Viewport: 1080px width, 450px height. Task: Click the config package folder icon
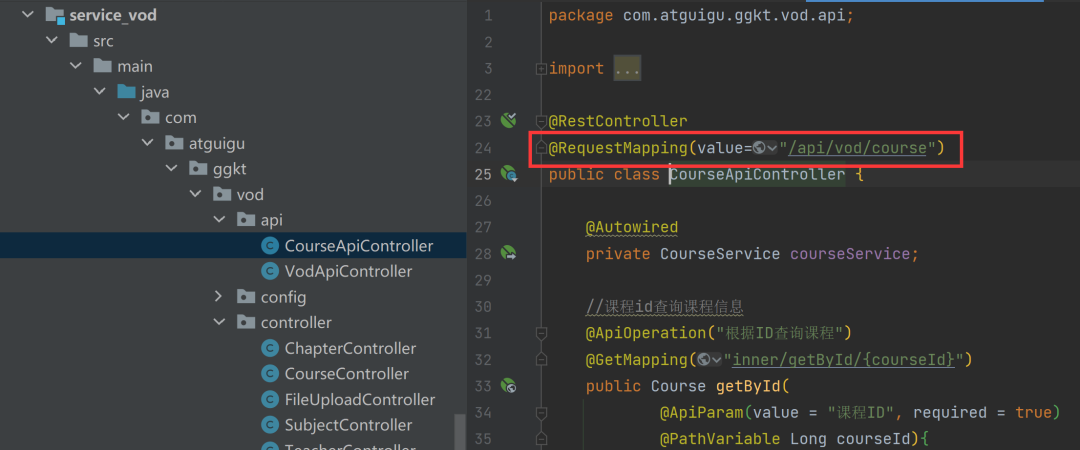(x=245, y=297)
